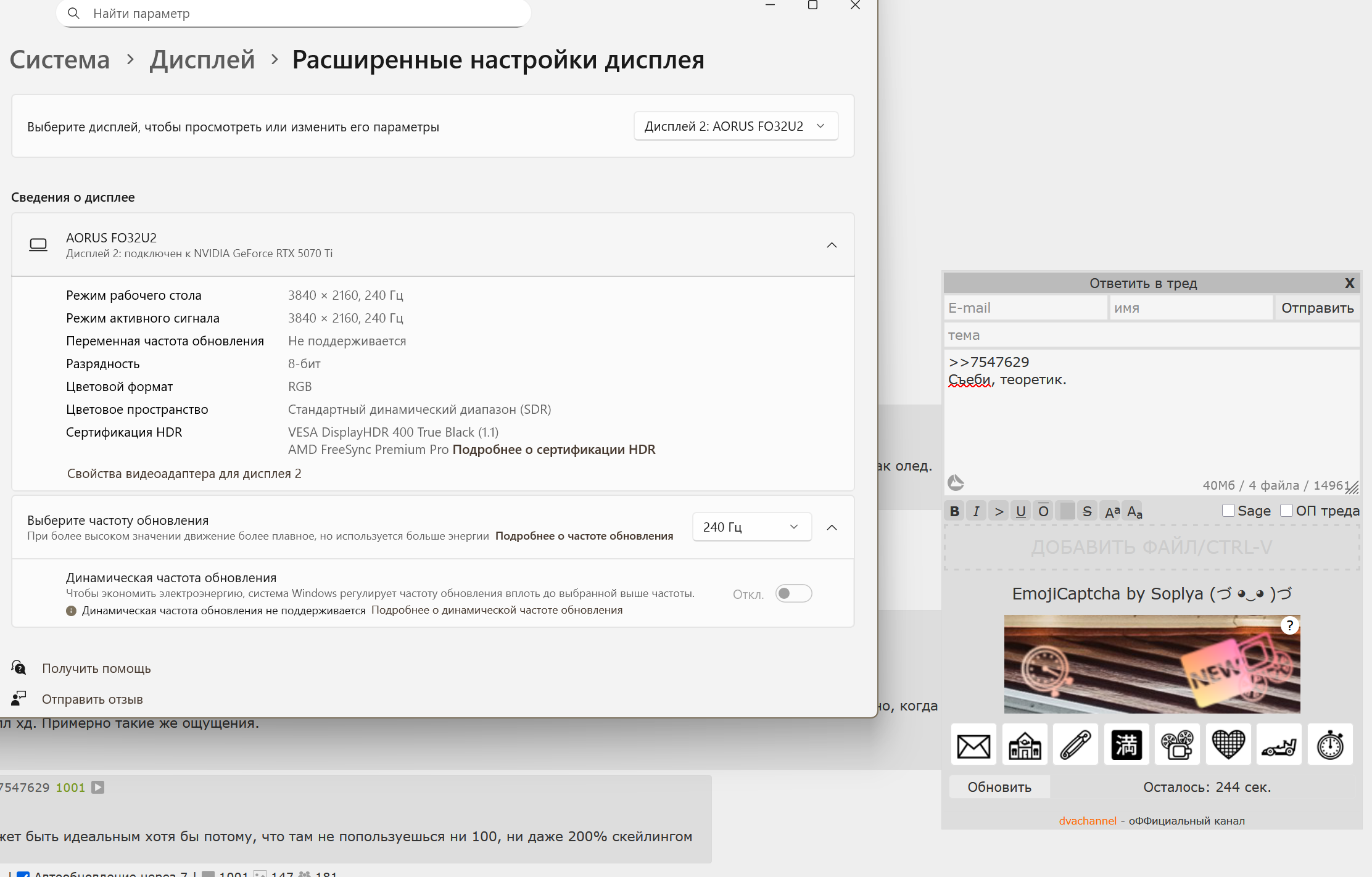Toggle Динамическая частота обновления switch
Viewport: 1372px width, 877px height.
point(793,593)
